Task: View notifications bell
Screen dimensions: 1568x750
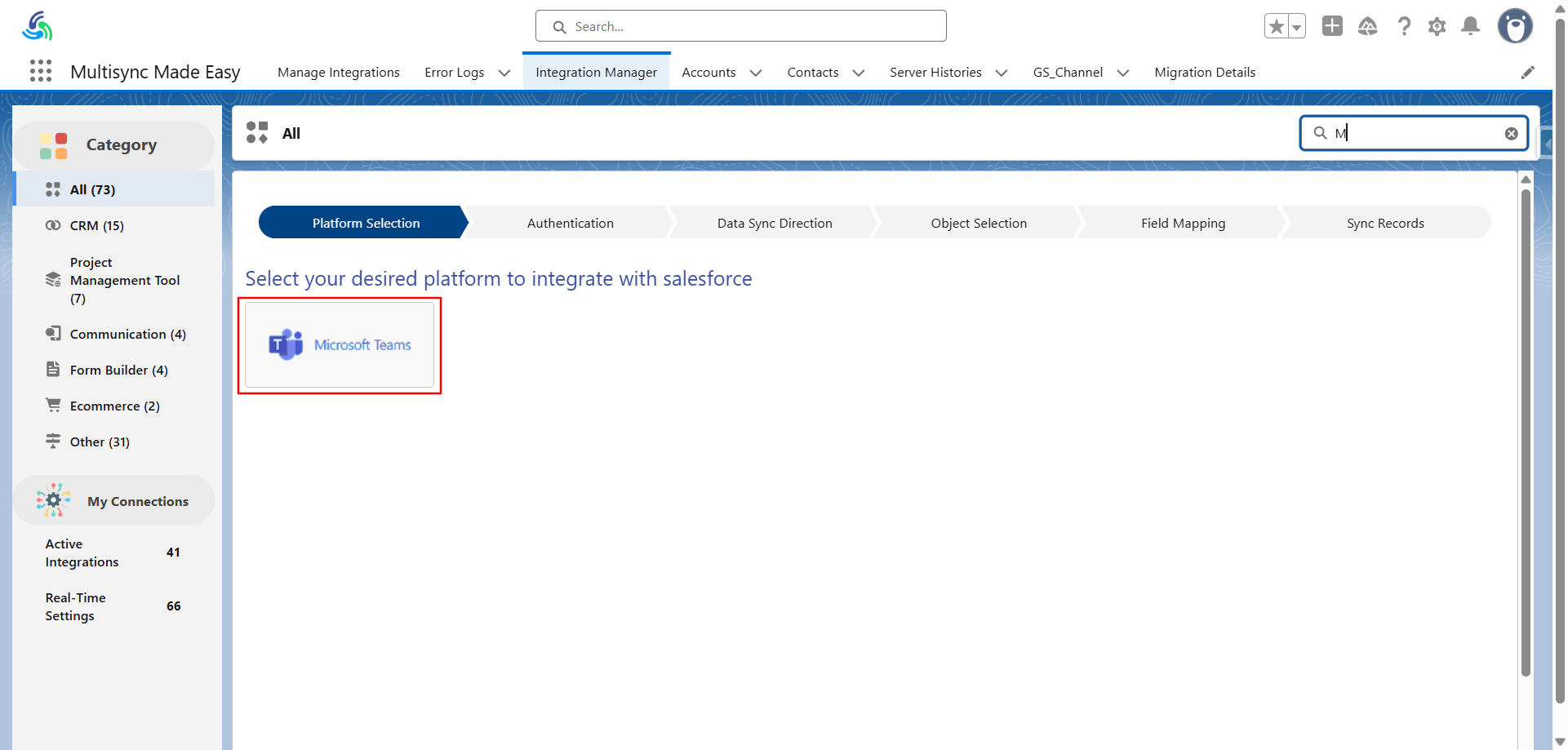Action: [x=1470, y=26]
